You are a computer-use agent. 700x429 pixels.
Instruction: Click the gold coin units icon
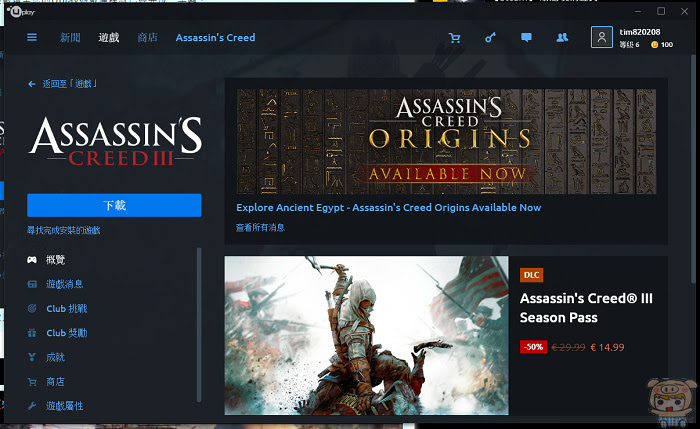coord(654,45)
